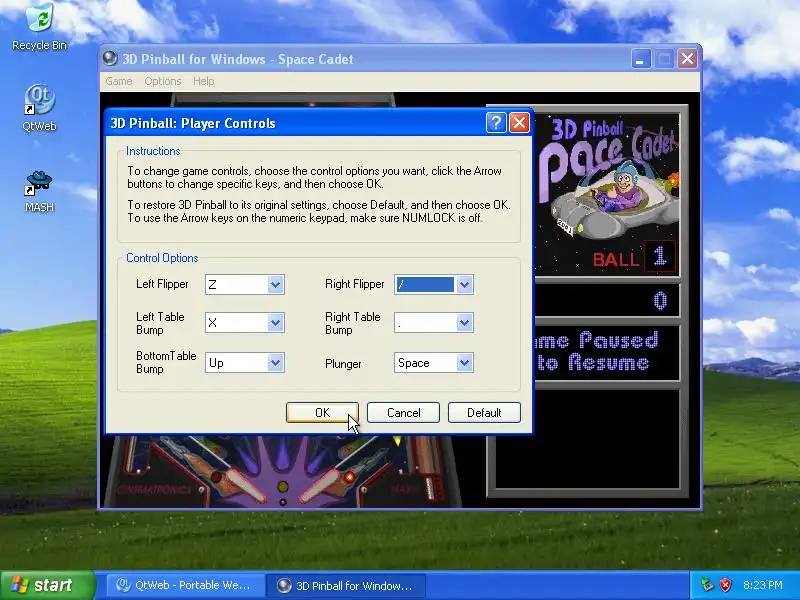The image size is (800, 600).
Task: Click the red security shield tray icon
Action: (x=726, y=585)
